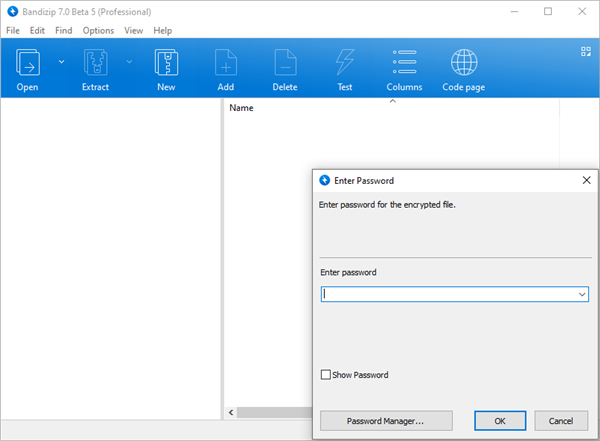Select the Code page globe icon
Viewport: 600px width, 441px height.
464,64
